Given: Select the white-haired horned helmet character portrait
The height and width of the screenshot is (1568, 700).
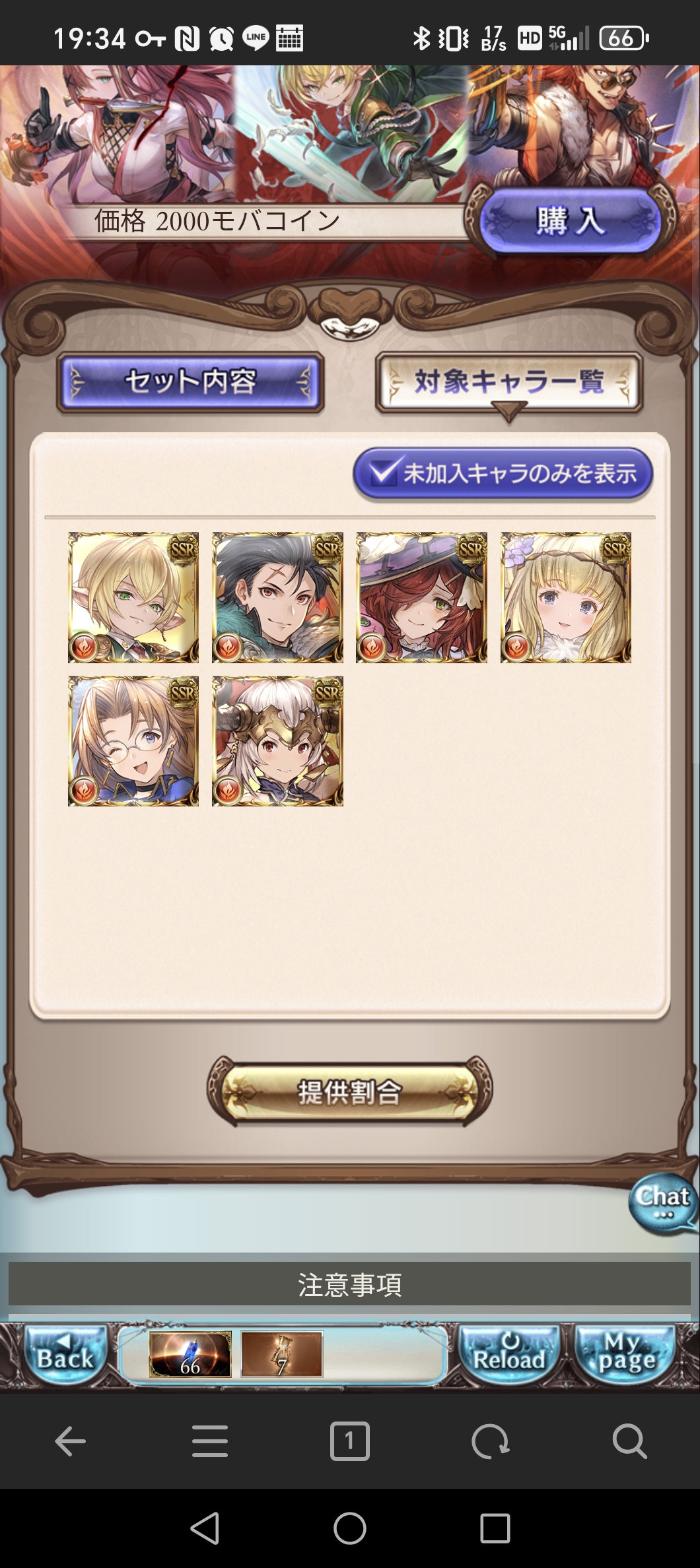Looking at the screenshot, I should 277,741.
